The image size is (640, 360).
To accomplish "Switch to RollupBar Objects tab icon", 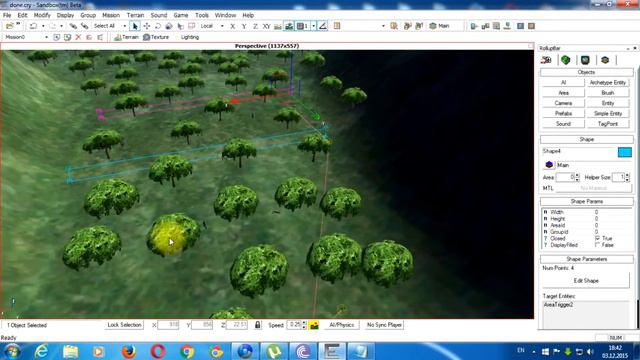I will pyautogui.click(x=546, y=60).
